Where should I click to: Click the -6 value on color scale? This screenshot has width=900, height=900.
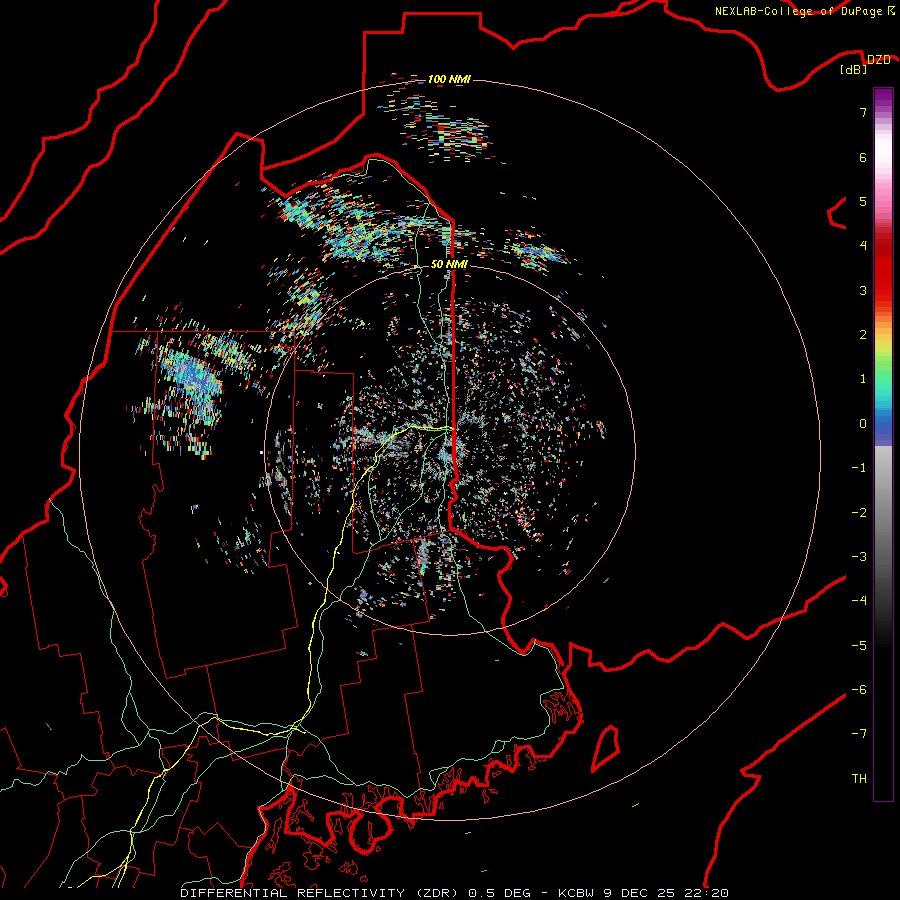(859, 690)
